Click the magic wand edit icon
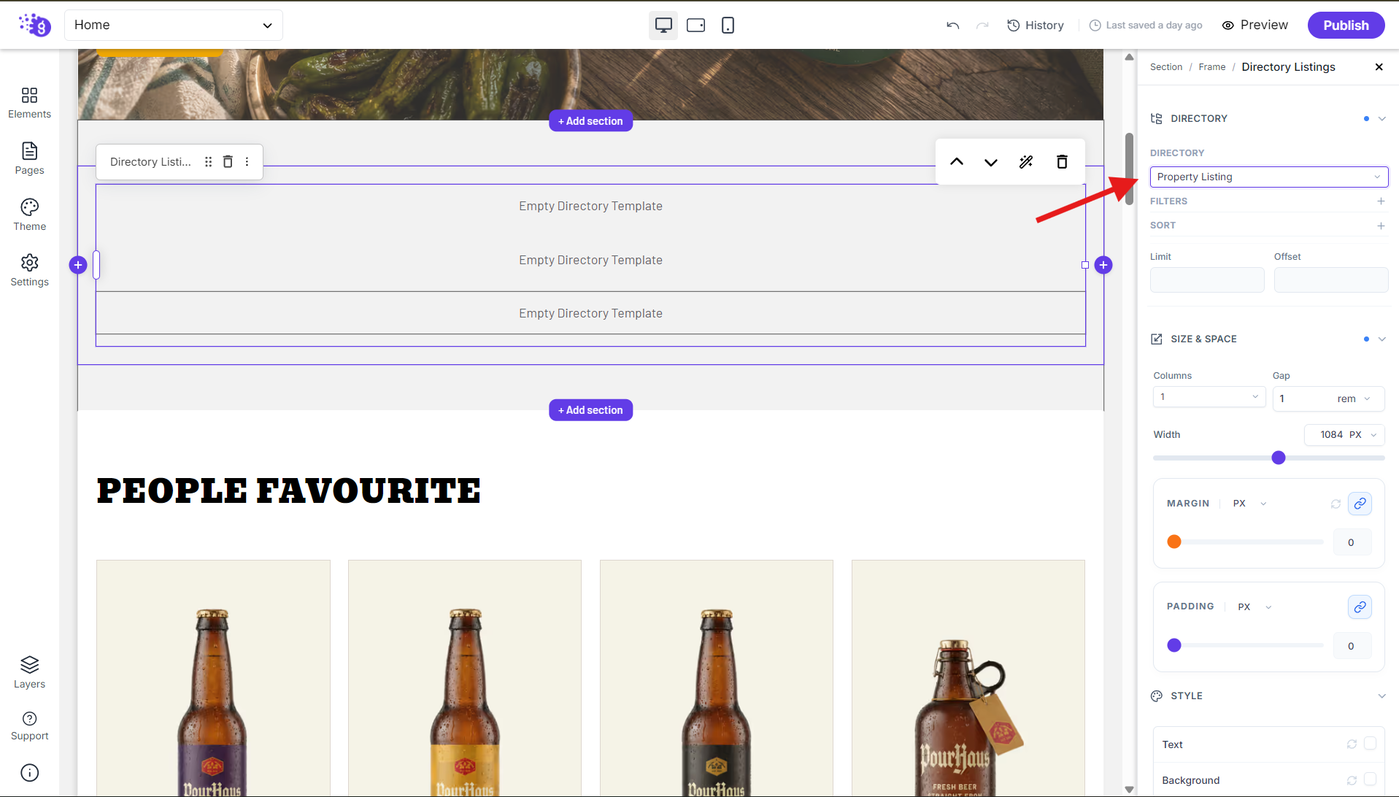The width and height of the screenshot is (1399, 797). click(x=1026, y=162)
